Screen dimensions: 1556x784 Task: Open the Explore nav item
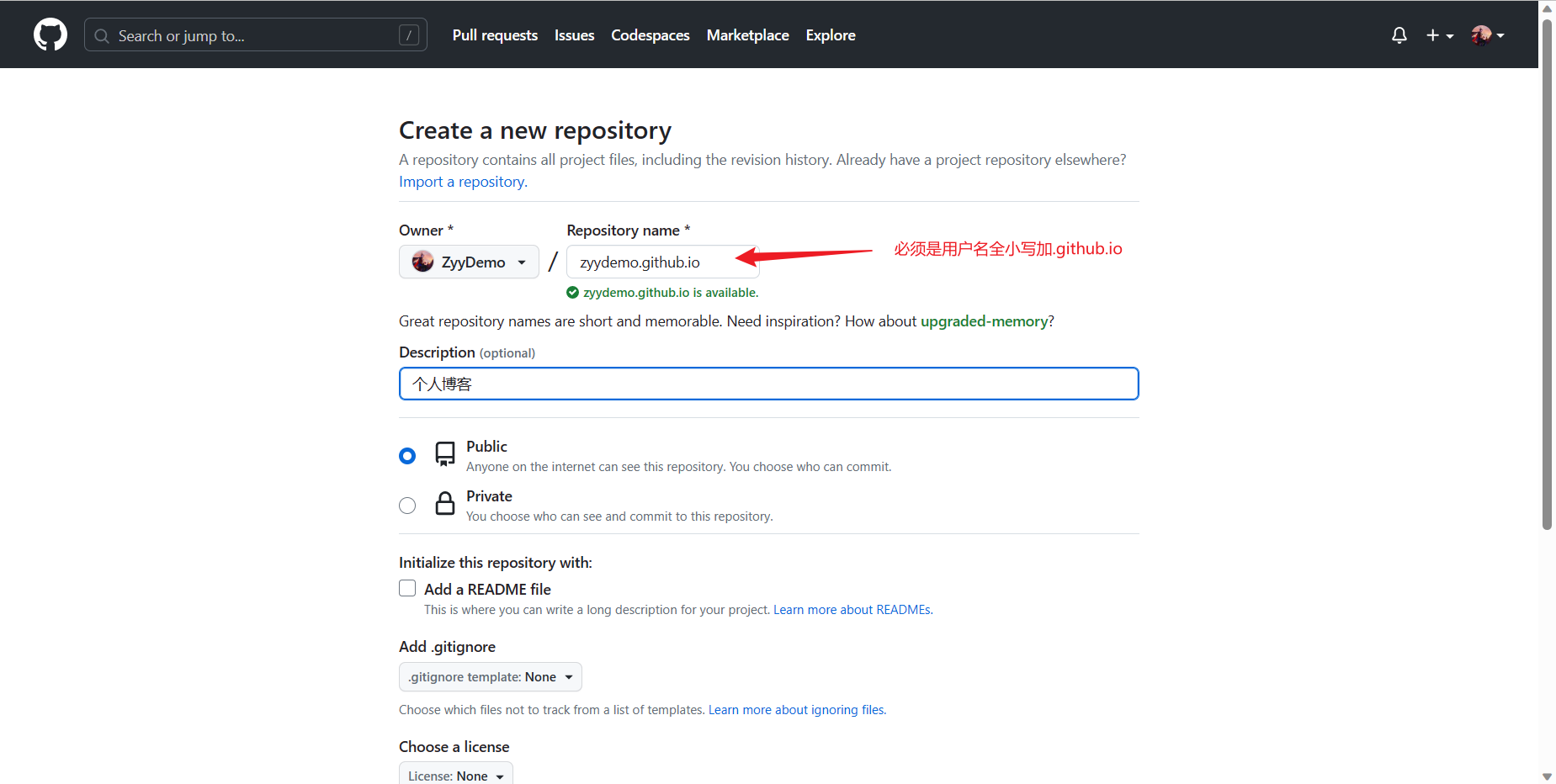pyautogui.click(x=831, y=35)
